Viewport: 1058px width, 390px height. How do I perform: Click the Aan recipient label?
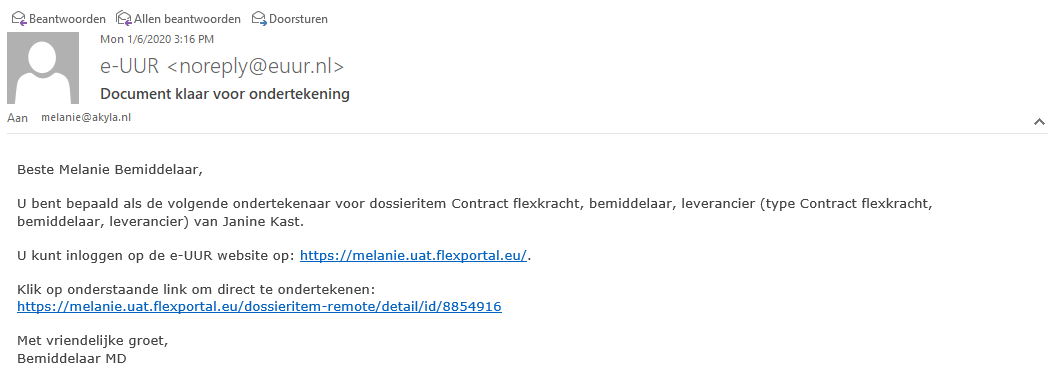pyautogui.click(x=18, y=117)
